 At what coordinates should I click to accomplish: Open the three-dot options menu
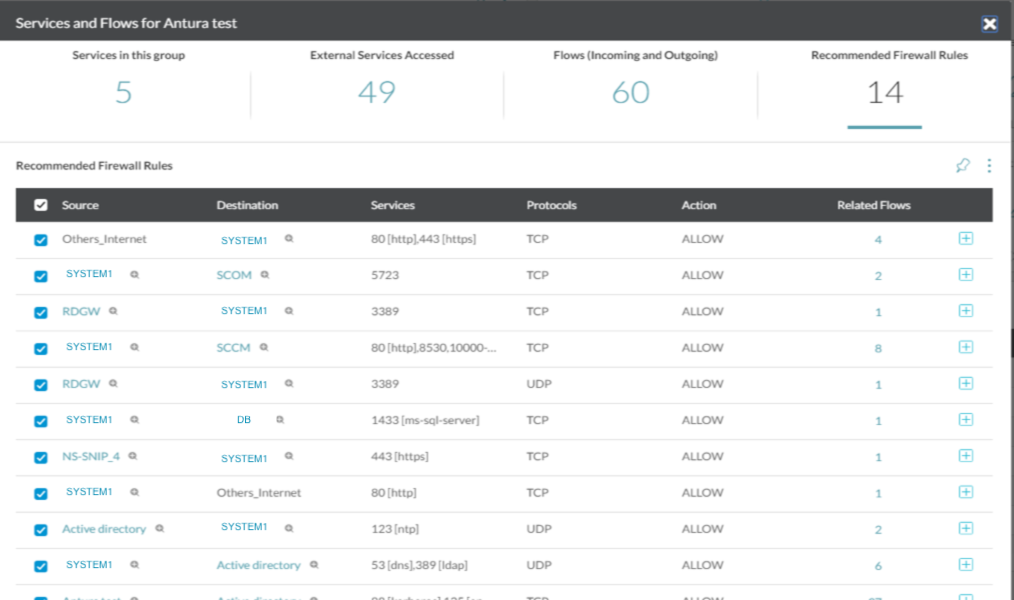987,165
